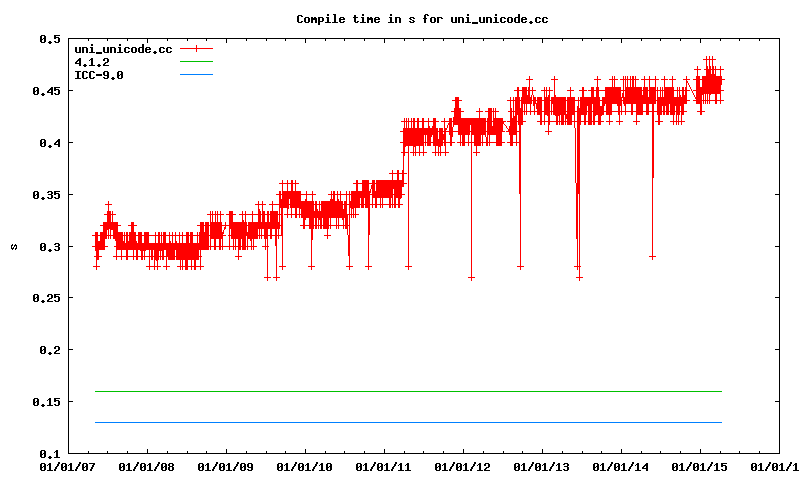Select the uni_unicode.cc legend label
Image resolution: width=800 pixels, height=480 pixels.
pos(124,49)
